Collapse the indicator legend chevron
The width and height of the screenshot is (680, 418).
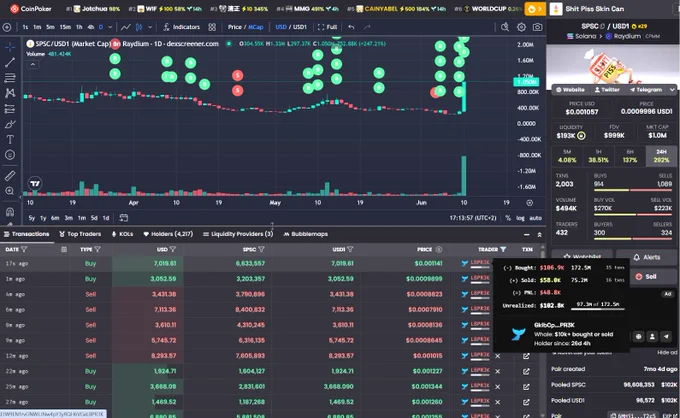click(33, 64)
